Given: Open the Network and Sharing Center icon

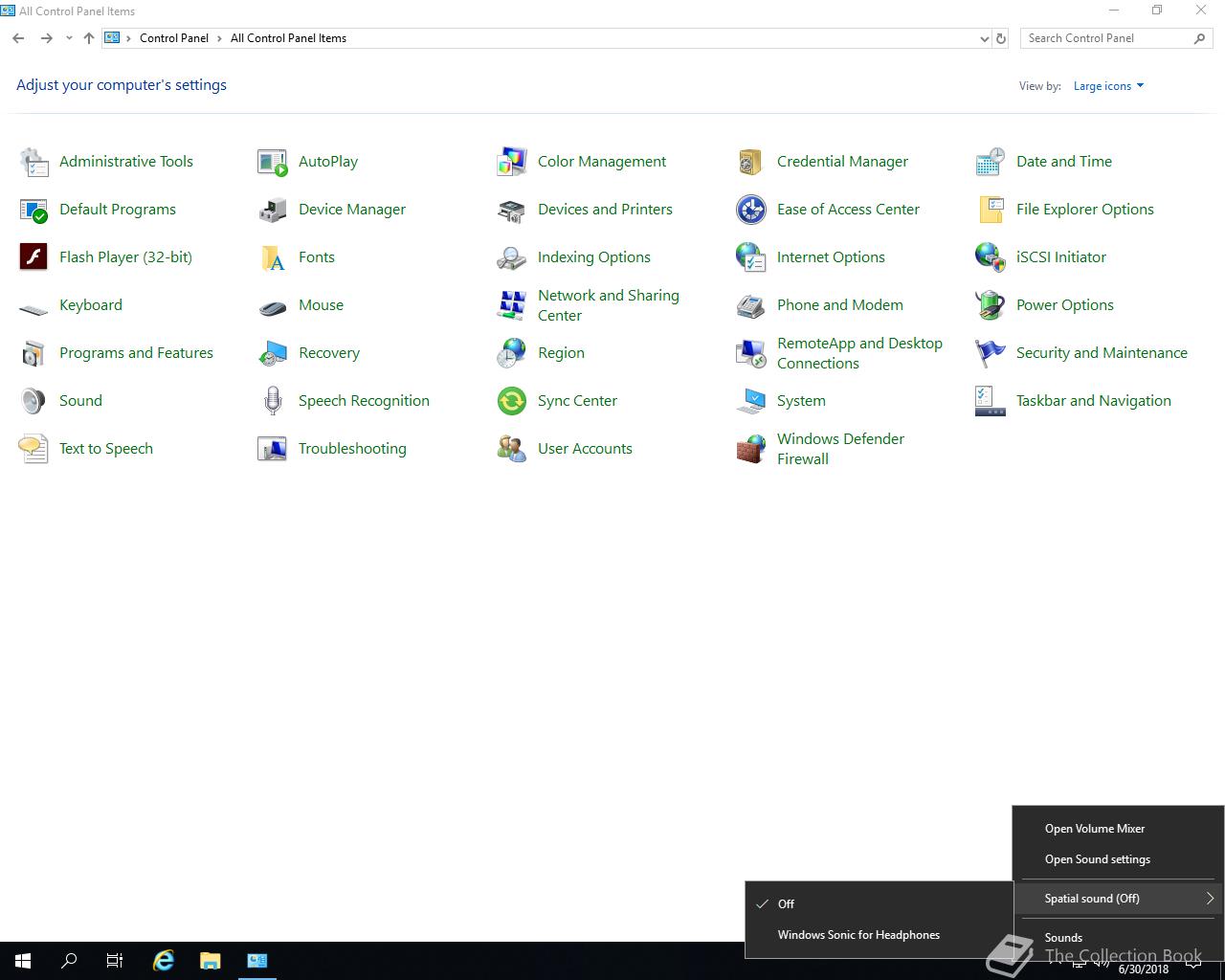Looking at the screenshot, I should [x=512, y=305].
